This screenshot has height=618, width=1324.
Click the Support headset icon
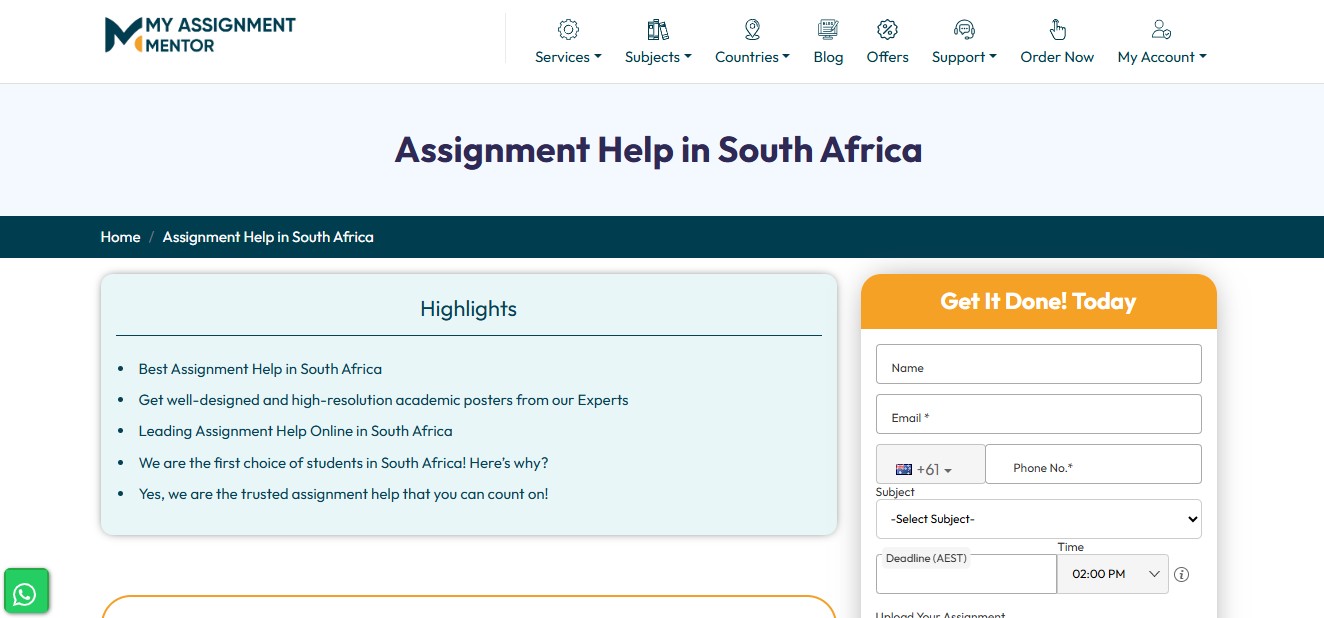[x=964, y=29]
